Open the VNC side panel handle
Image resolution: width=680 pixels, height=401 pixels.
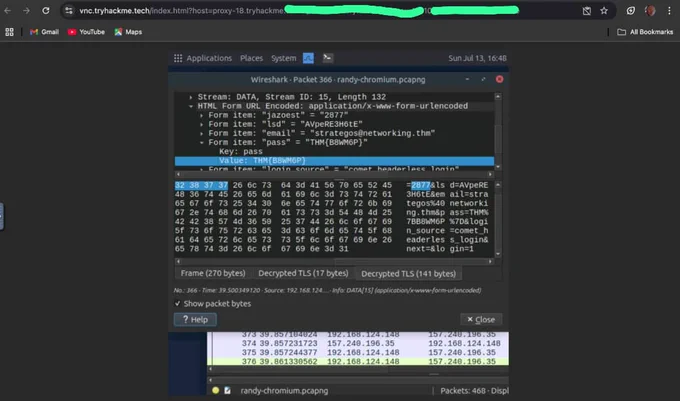tap(2, 216)
